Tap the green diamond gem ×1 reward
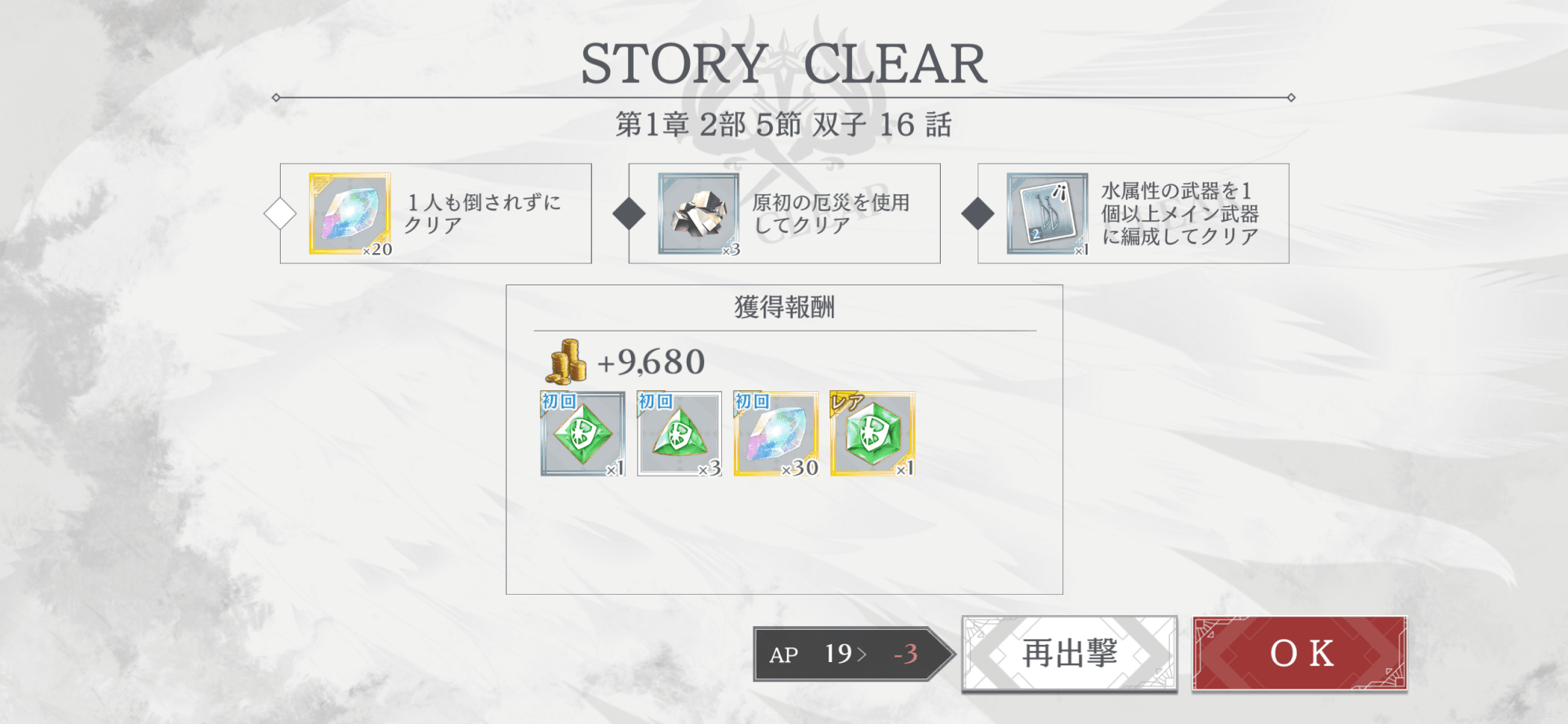This screenshot has width=1568, height=724. 583,434
